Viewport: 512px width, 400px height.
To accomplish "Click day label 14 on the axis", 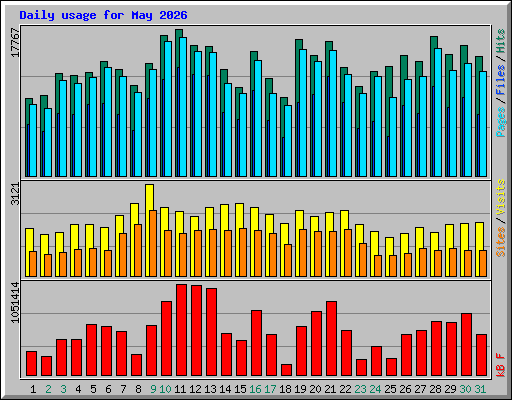I will (225, 389).
